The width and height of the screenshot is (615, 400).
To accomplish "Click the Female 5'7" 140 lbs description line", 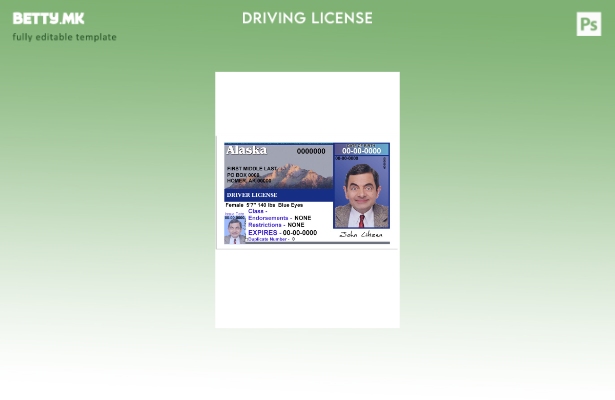I will point(263,204).
